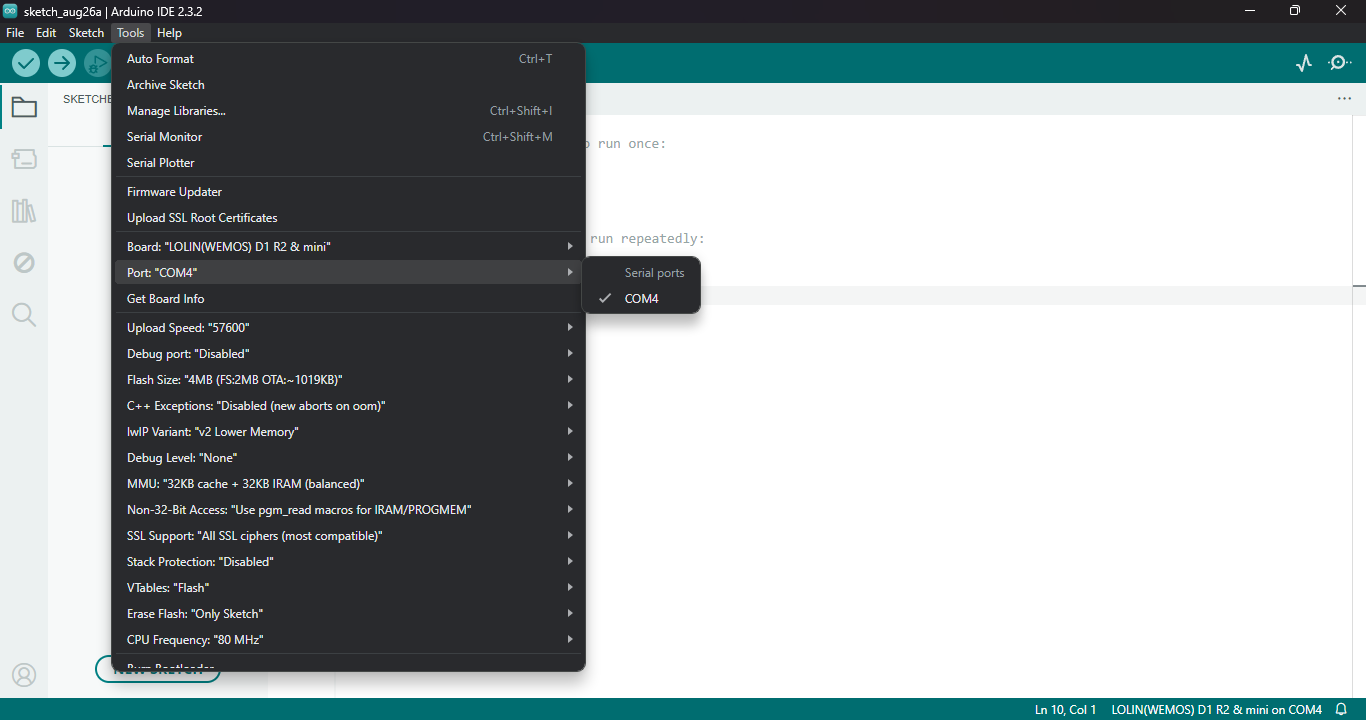Choose Upload SSL Root Certificates entry
This screenshot has width=1366, height=720.
pyautogui.click(x=348, y=218)
